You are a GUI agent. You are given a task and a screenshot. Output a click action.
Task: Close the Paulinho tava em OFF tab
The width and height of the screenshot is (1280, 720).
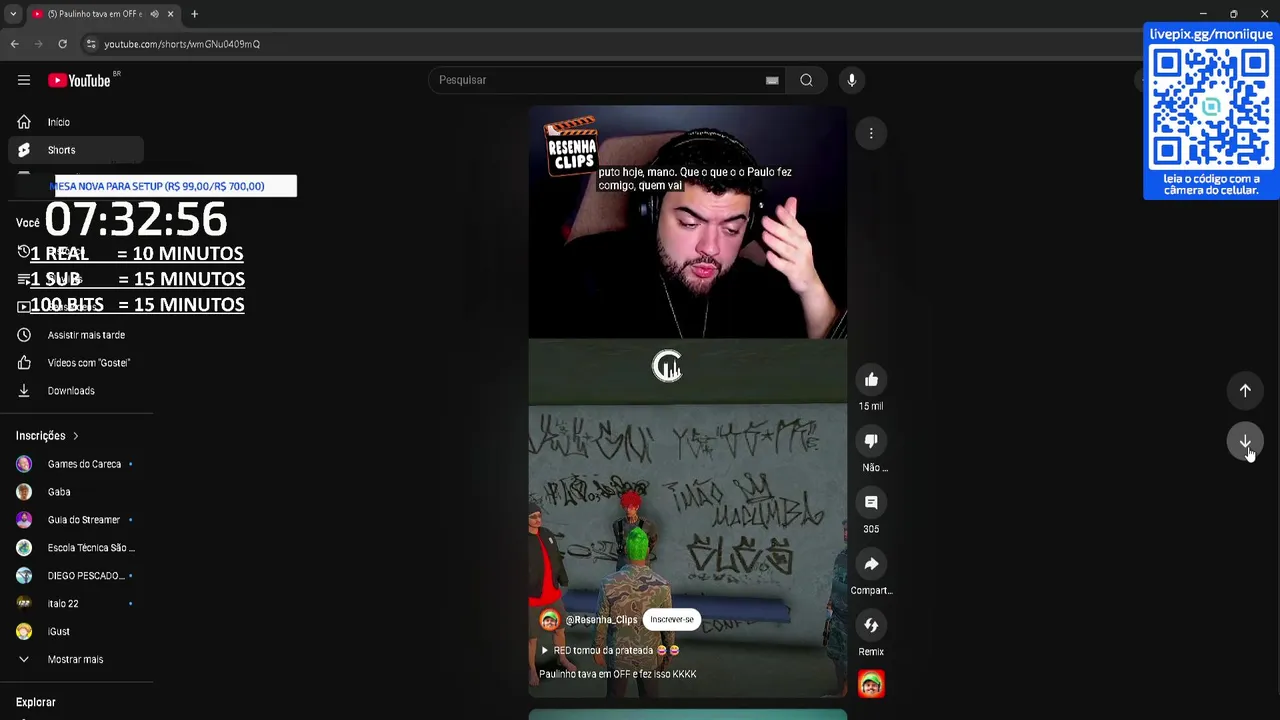click(x=170, y=14)
